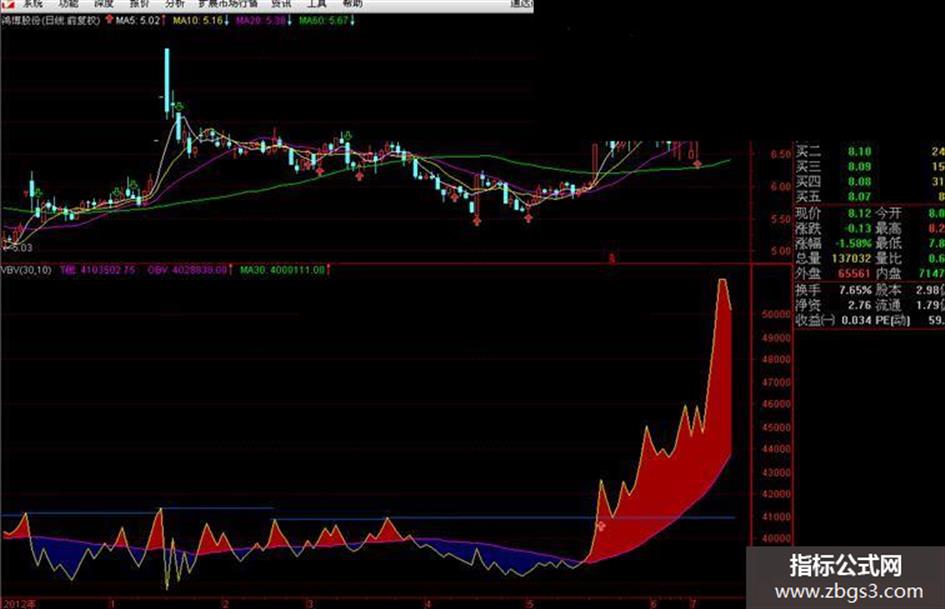The image size is (945, 609).
Task: Click the 买五 bid row price 8.07
Action: tap(859, 197)
